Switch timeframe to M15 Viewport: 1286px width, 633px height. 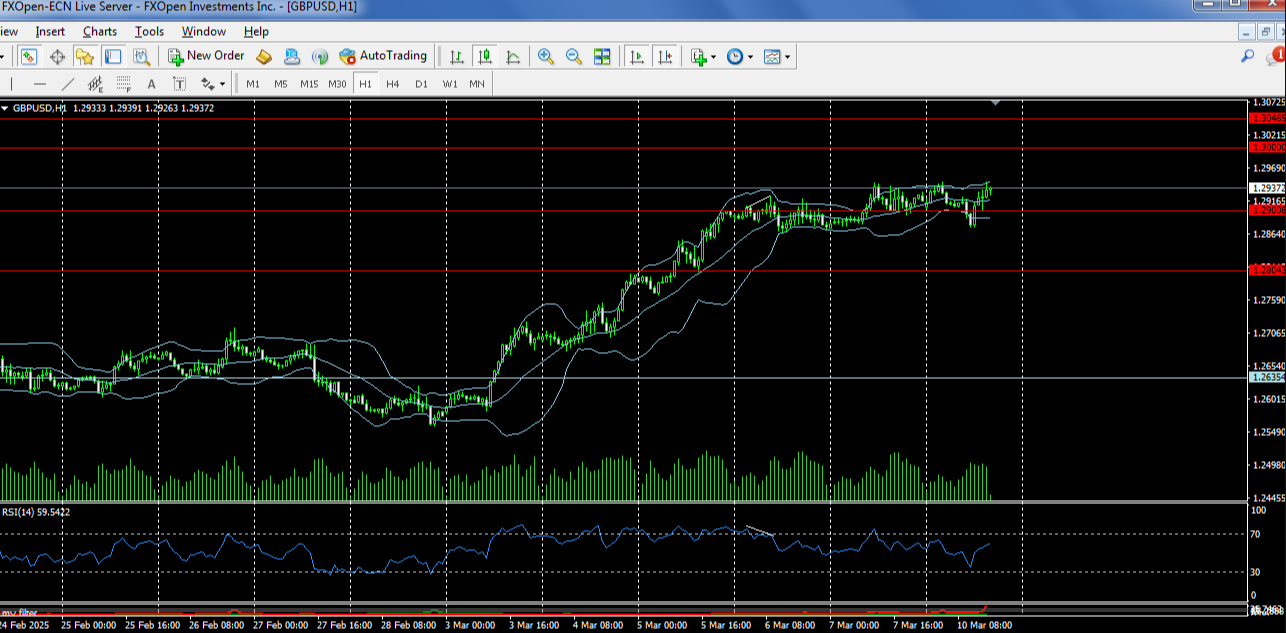[x=309, y=84]
